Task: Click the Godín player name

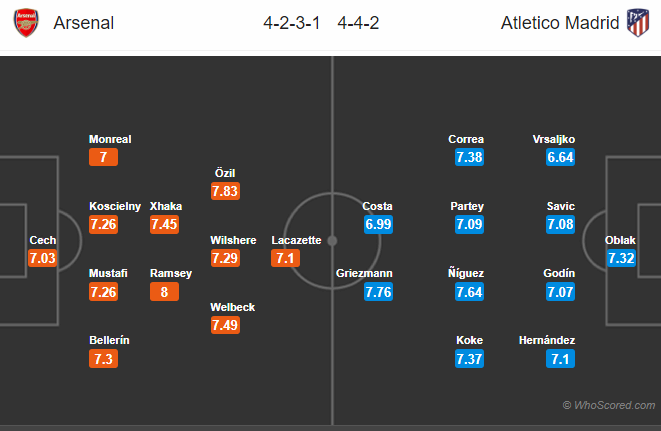Action: tap(560, 273)
